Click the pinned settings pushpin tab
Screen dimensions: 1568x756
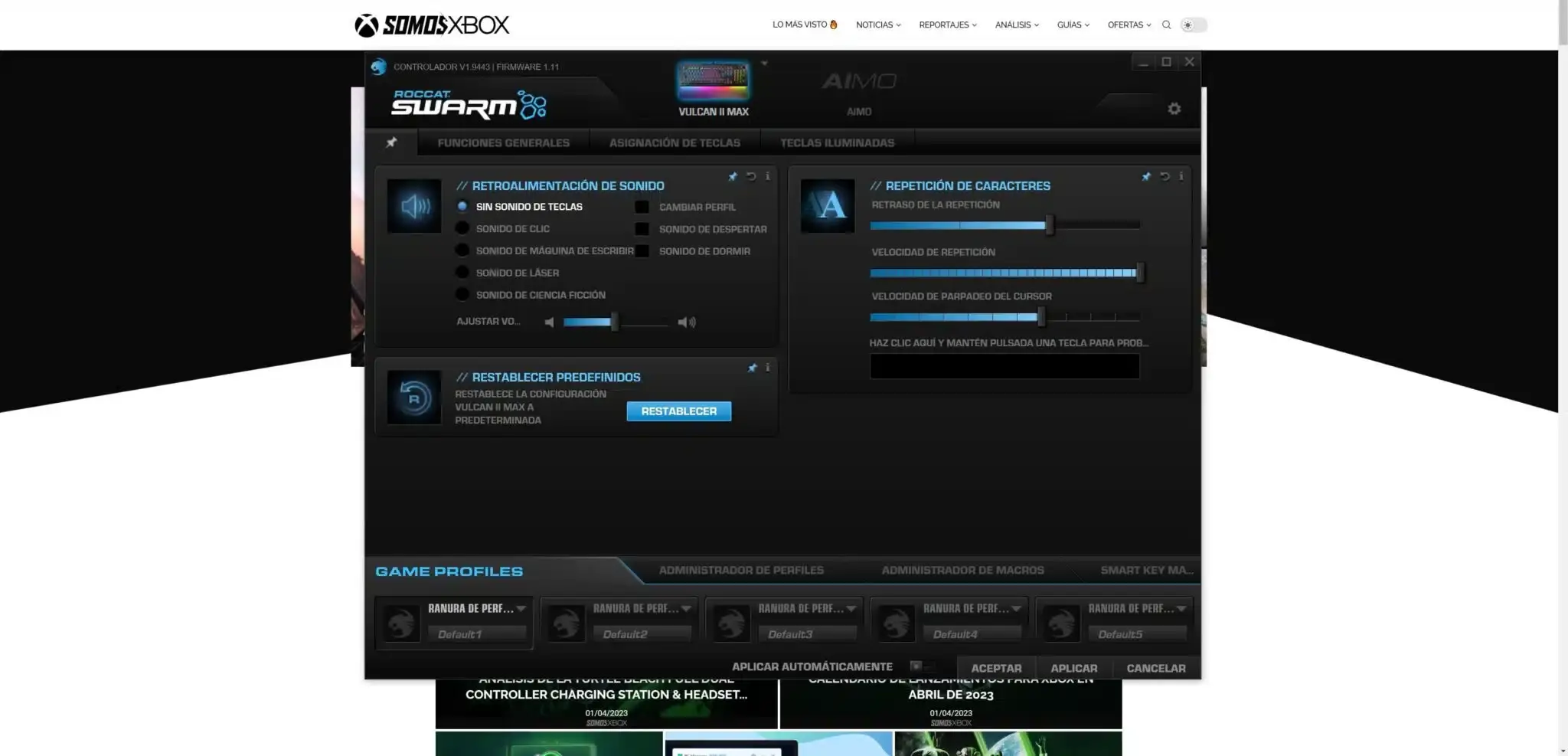[391, 142]
